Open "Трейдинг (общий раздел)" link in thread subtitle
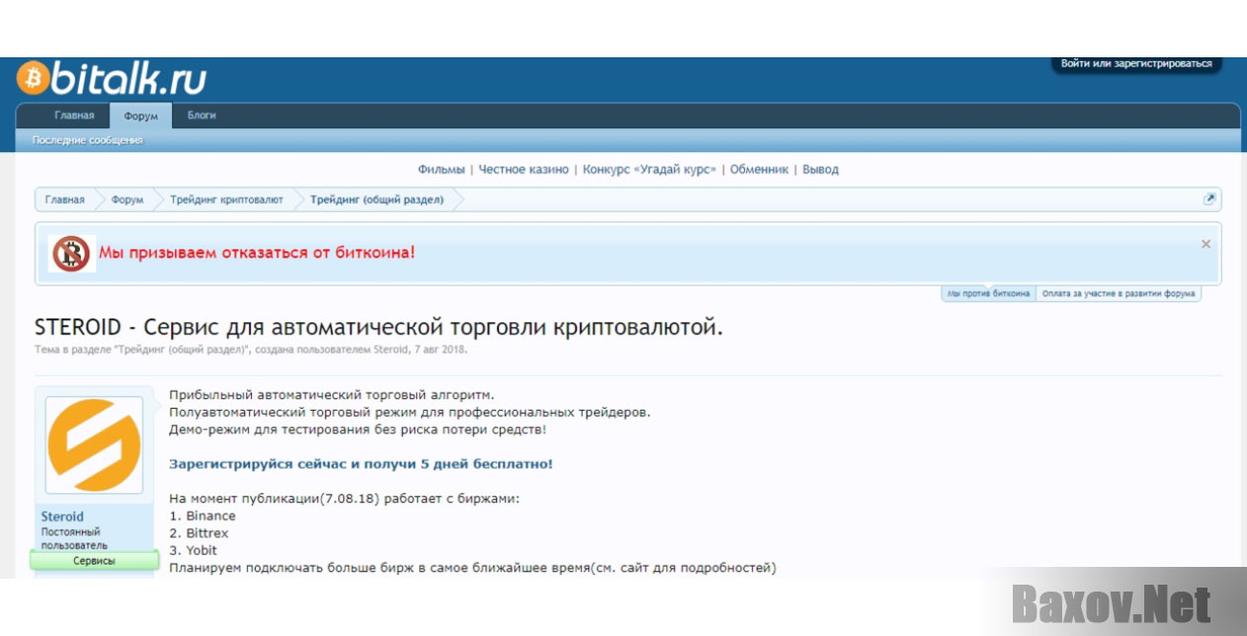The image size is (1247, 636). pyautogui.click(x=184, y=350)
